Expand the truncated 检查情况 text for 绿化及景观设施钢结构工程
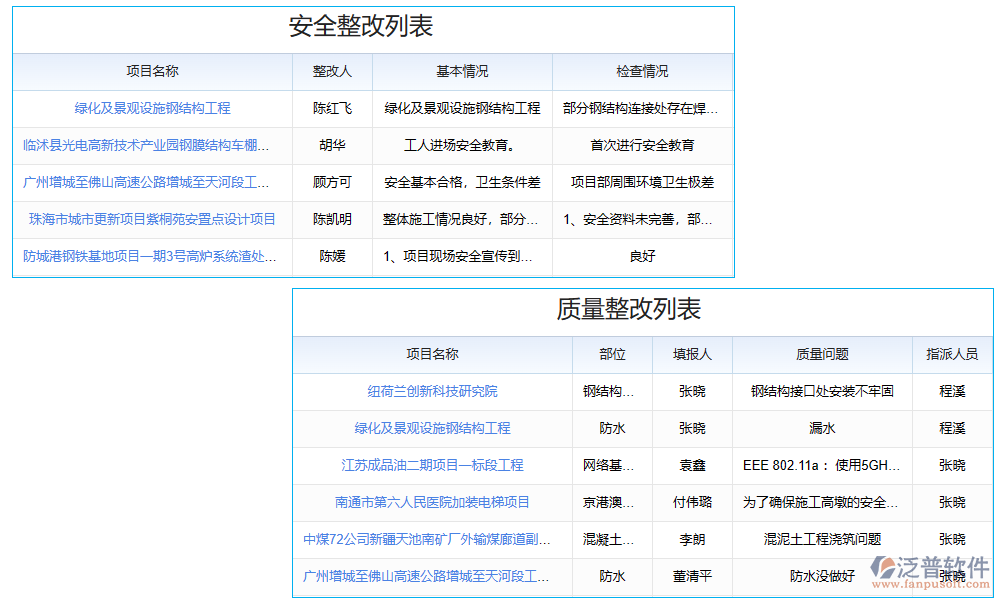The width and height of the screenshot is (1000, 600). click(642, 108)
